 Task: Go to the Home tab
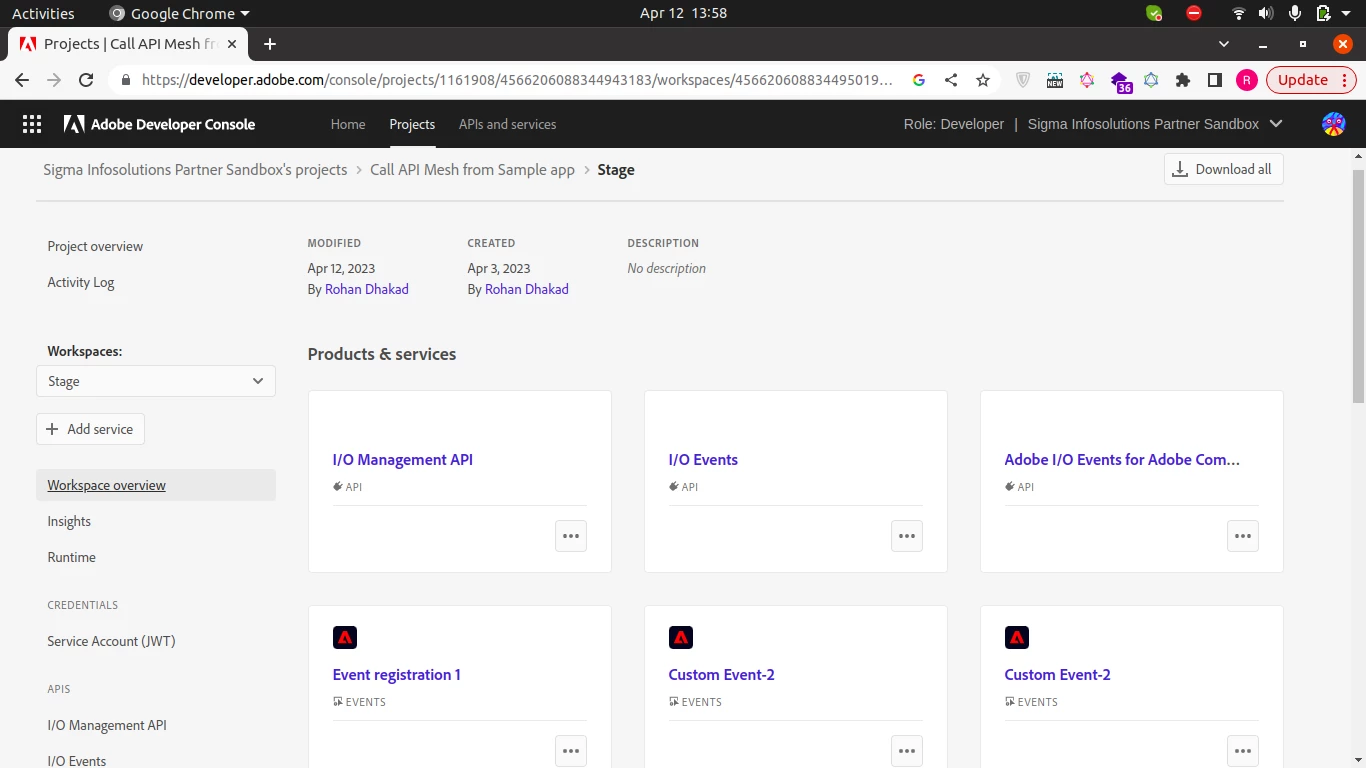tap(348, 124)
